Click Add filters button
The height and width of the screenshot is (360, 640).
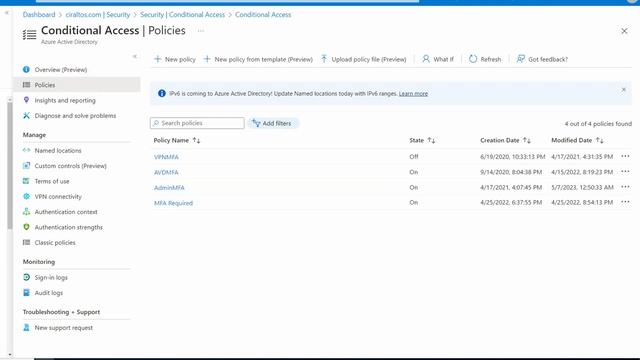(272, 123)
